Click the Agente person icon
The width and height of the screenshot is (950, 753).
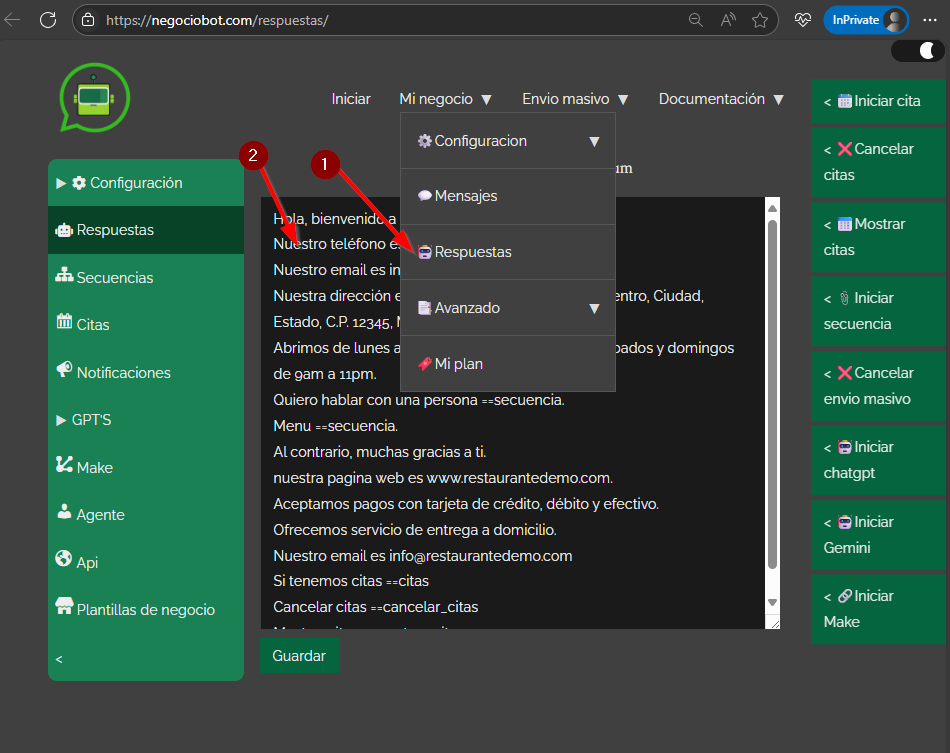click(x=64, y=512)
